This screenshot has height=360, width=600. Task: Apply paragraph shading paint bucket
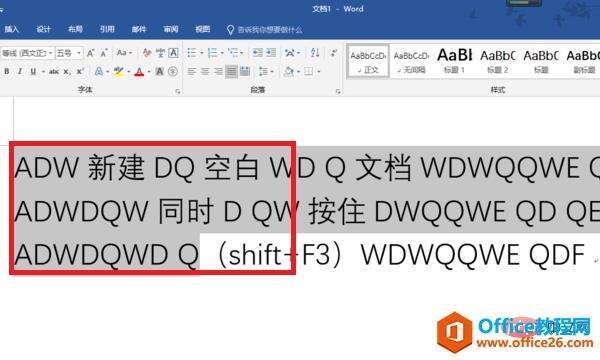(x=289, y=72)
